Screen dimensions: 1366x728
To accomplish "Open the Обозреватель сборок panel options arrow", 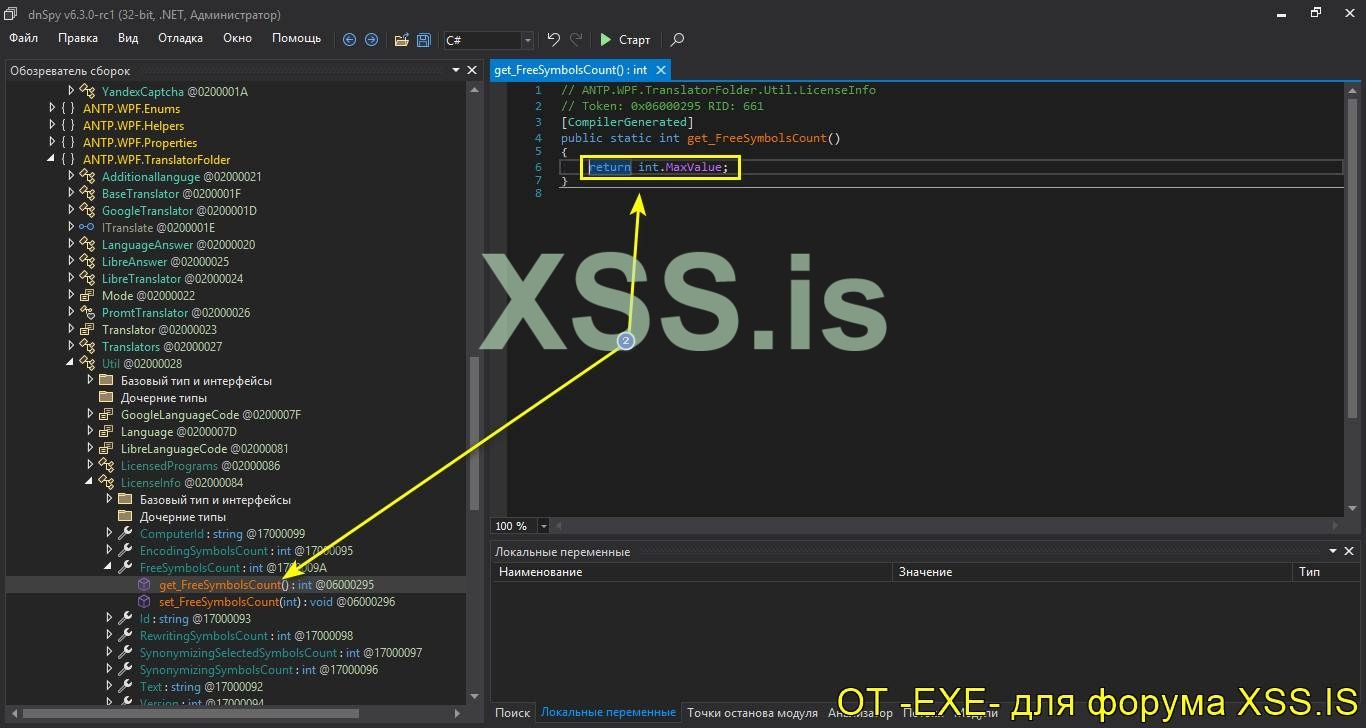I will pos(456,70).
